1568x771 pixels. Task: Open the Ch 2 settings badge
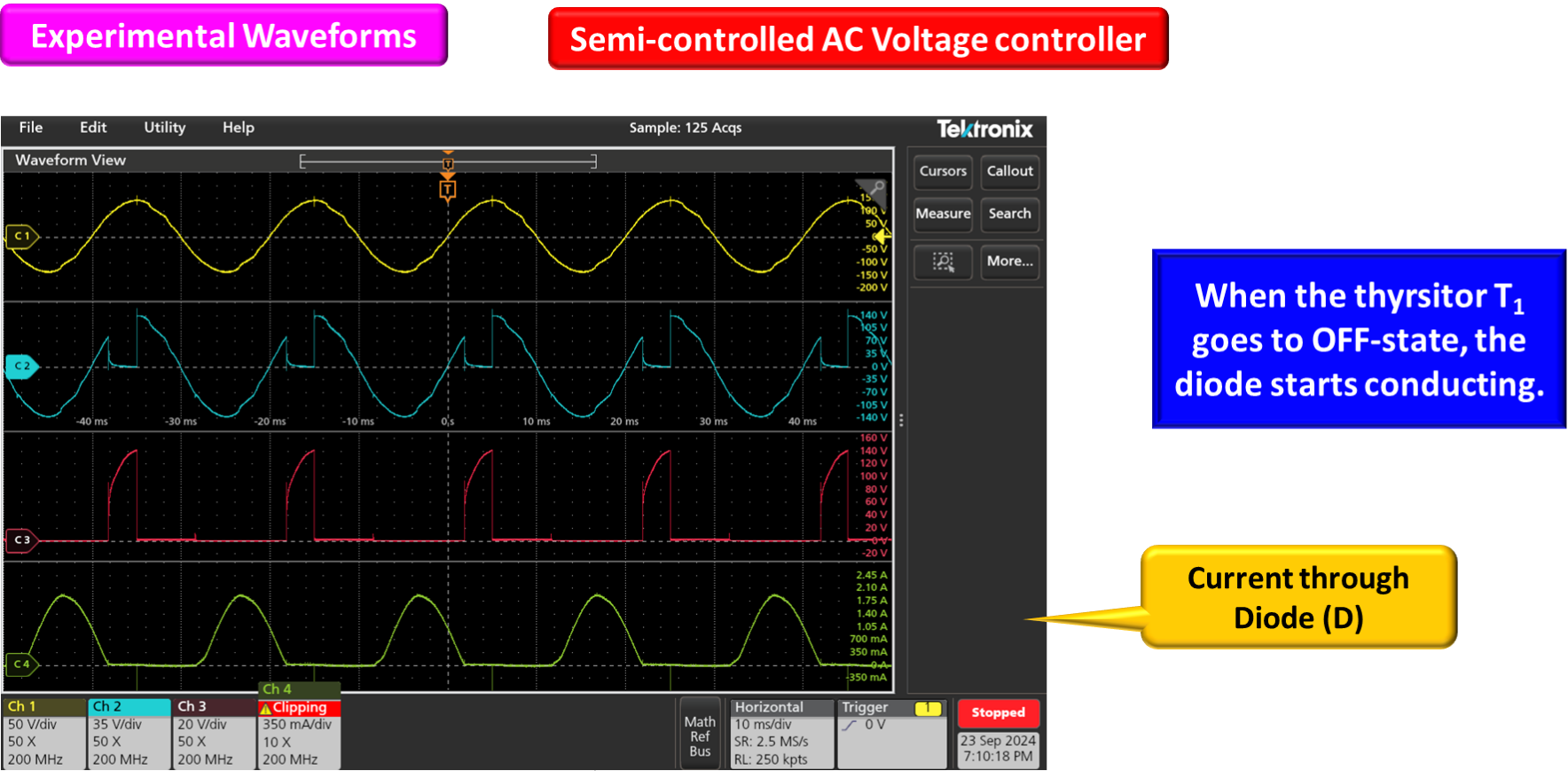click(129, 734)
